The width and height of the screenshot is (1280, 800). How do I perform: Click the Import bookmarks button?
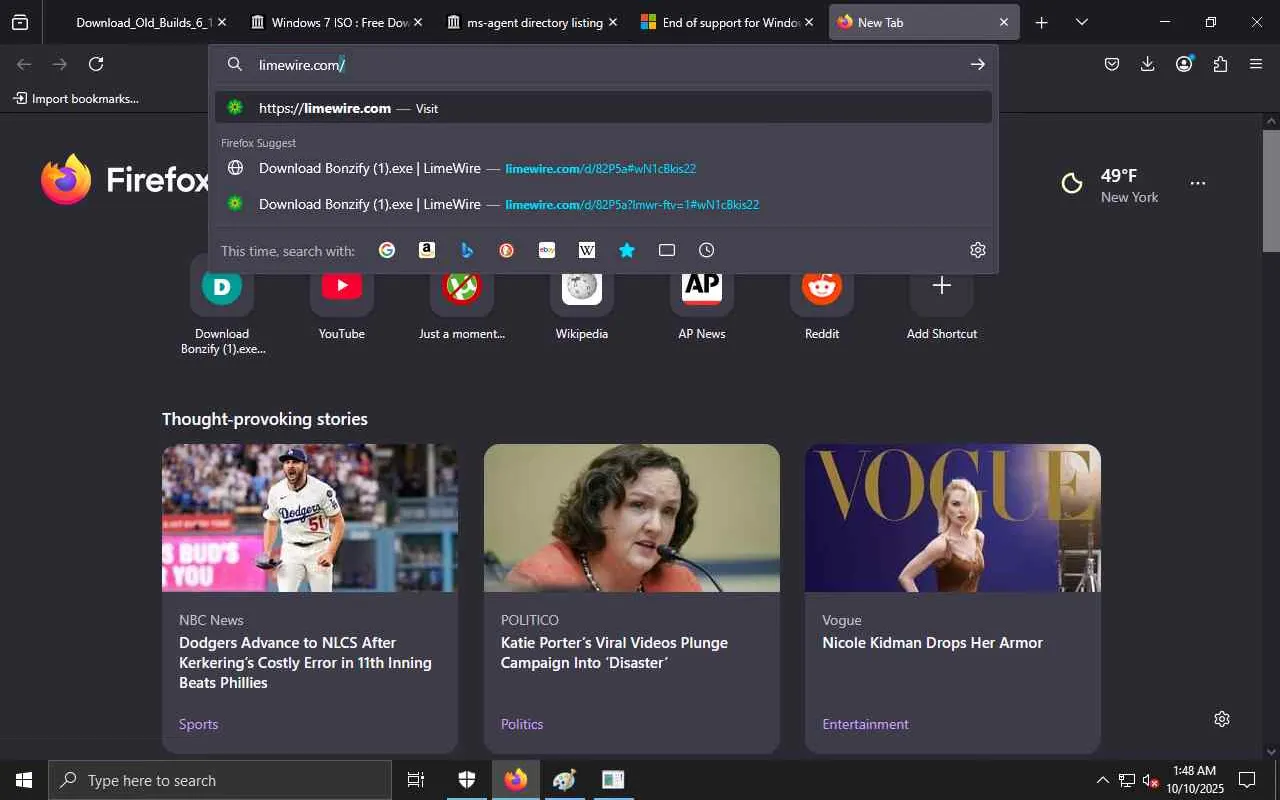(x=76, y=98)
